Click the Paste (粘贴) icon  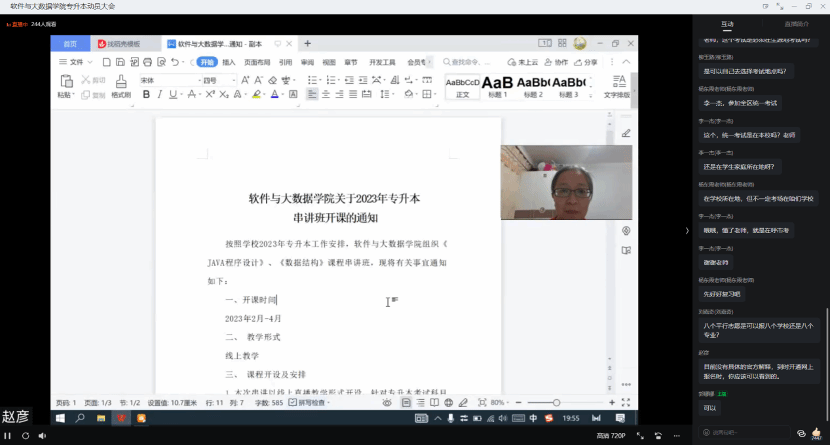coord(65,86)
